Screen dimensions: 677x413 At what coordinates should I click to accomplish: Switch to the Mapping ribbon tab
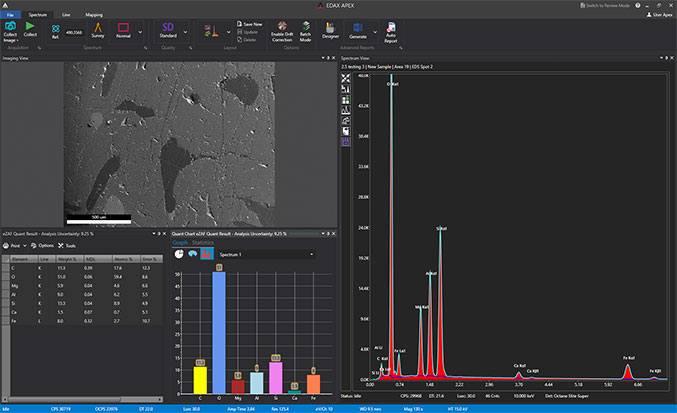point(94,15)
